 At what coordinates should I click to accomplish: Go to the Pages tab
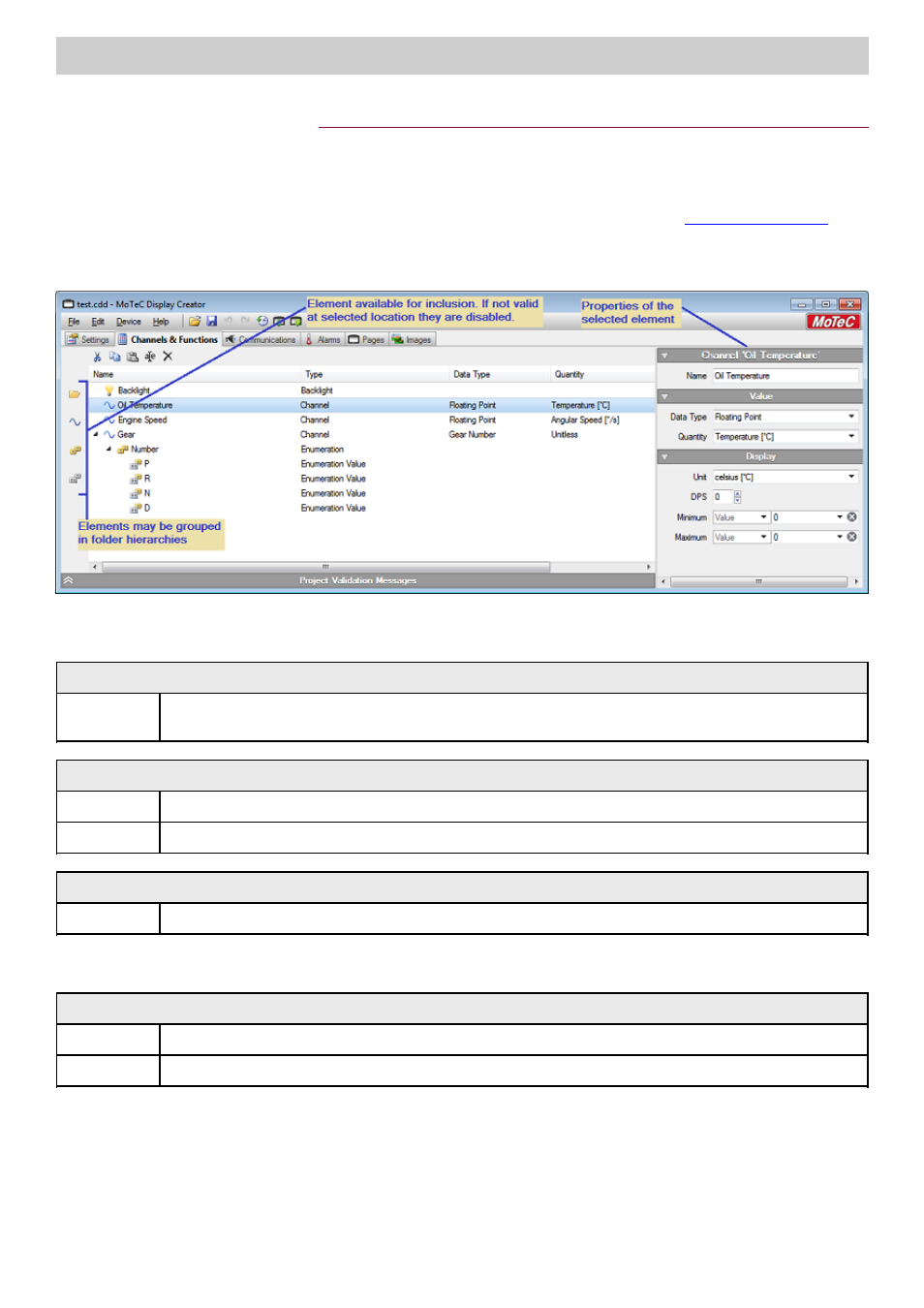click(x=367, y=339)
